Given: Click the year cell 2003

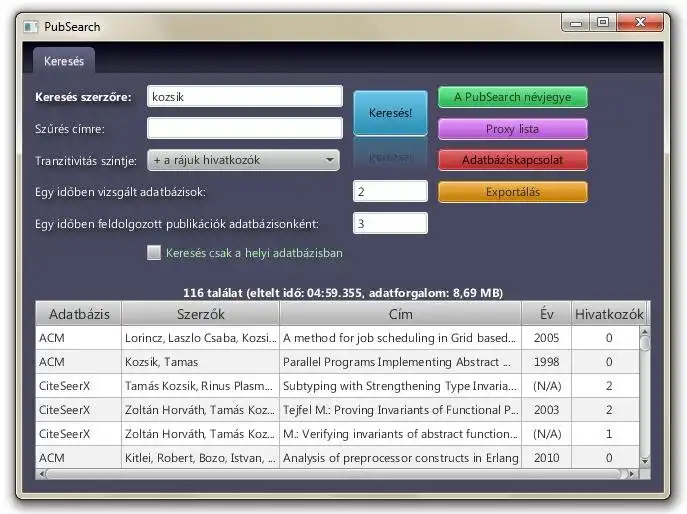Looking at the screenshot, I should tap(546, 410).
